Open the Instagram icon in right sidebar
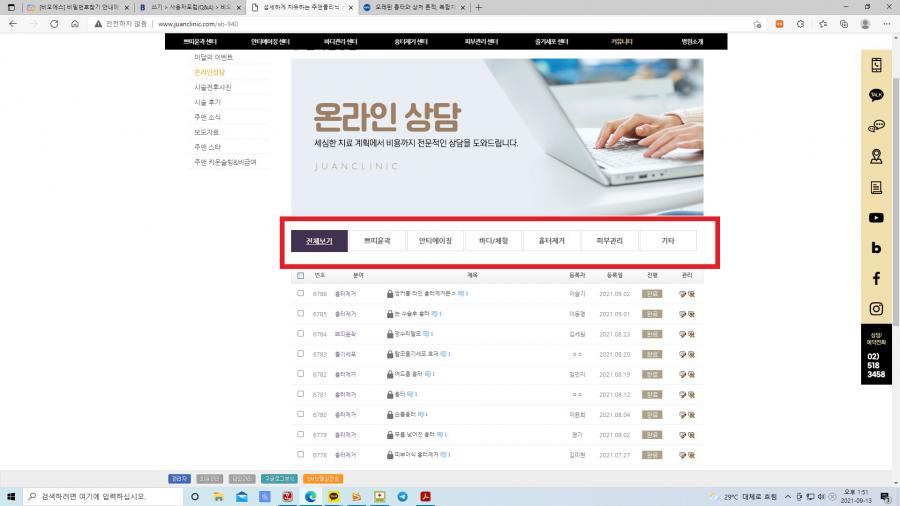This screenshot has width=900, height=506. [876, 309]
